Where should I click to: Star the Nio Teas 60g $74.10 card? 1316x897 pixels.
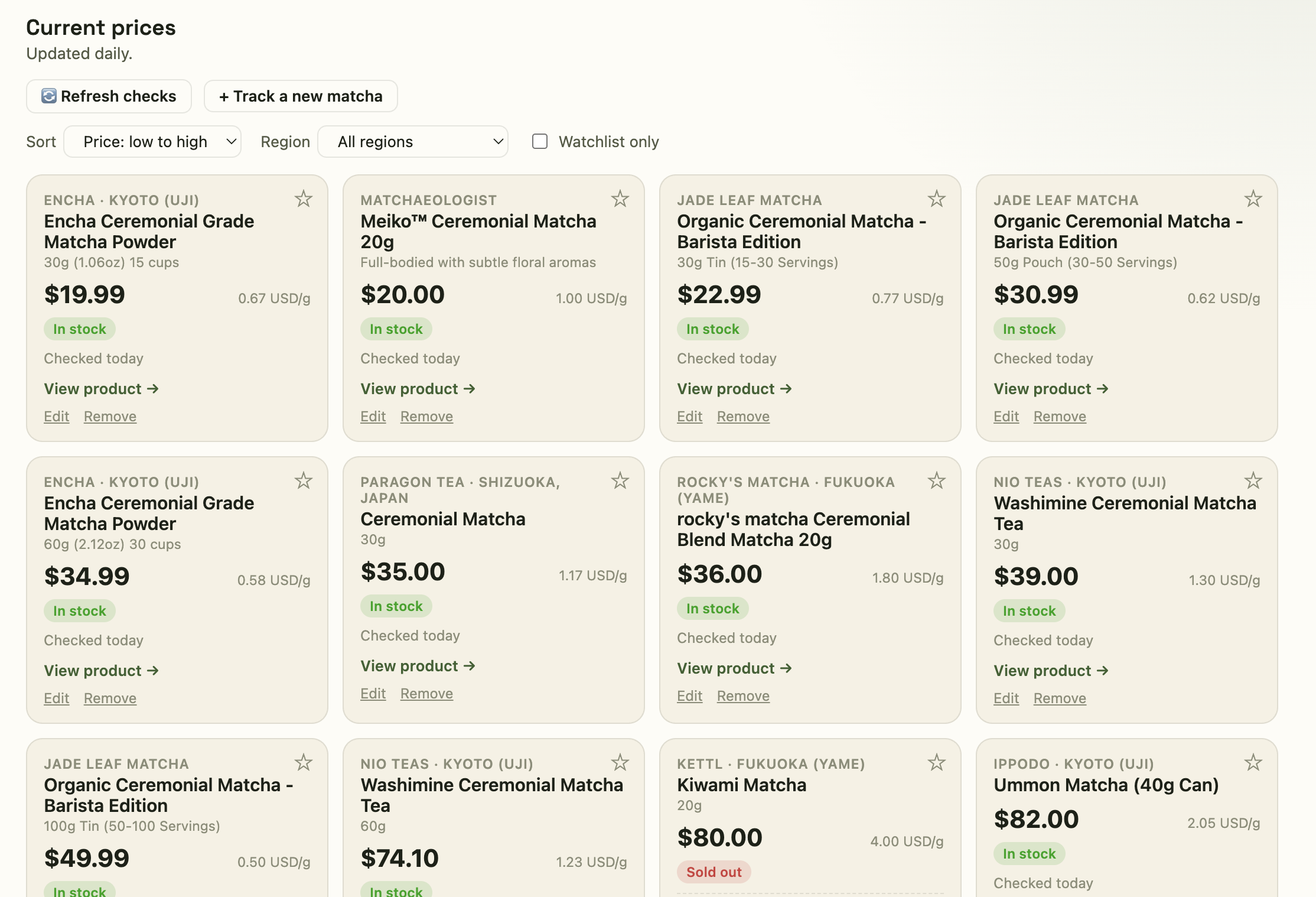[x=620, y=762]
